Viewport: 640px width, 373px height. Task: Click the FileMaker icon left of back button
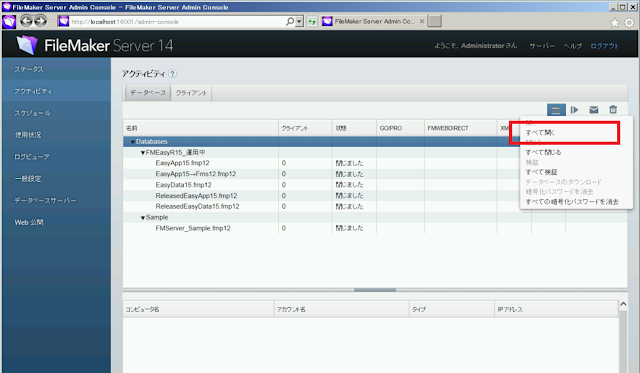pos(9,21)
